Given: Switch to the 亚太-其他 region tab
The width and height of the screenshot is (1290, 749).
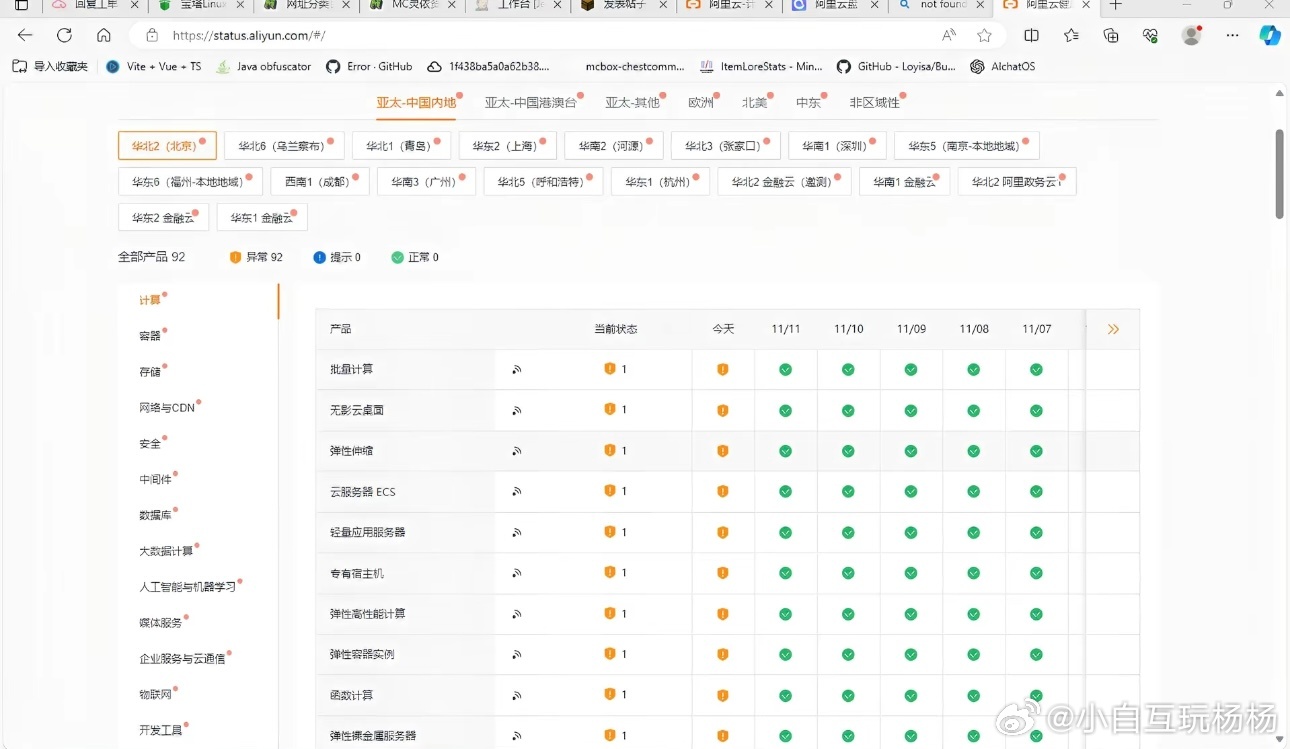Looking at the screenshot, I should pyautogui.click(x=633, y=103).
